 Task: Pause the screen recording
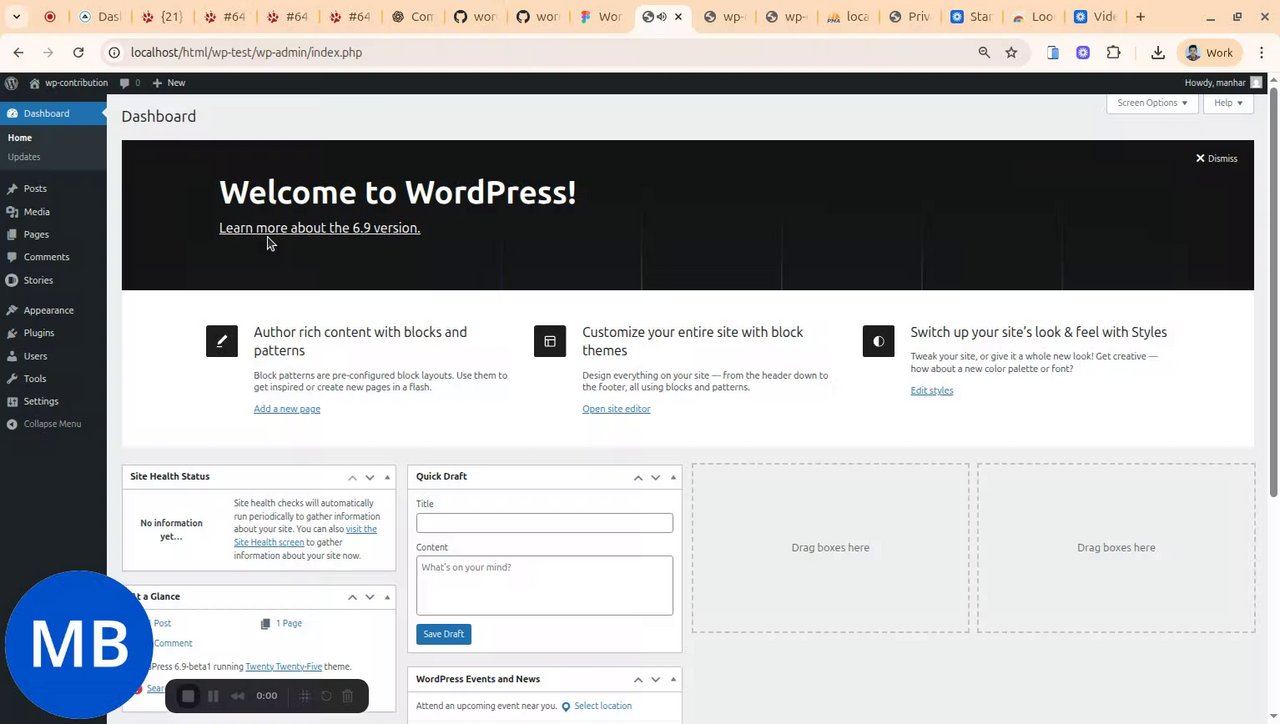tap(213, 696)
